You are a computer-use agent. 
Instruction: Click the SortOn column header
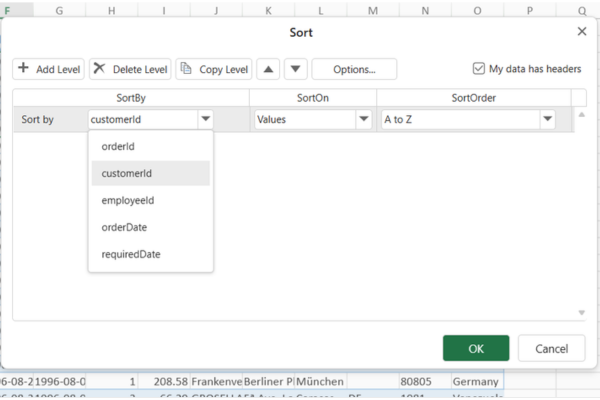313,98
